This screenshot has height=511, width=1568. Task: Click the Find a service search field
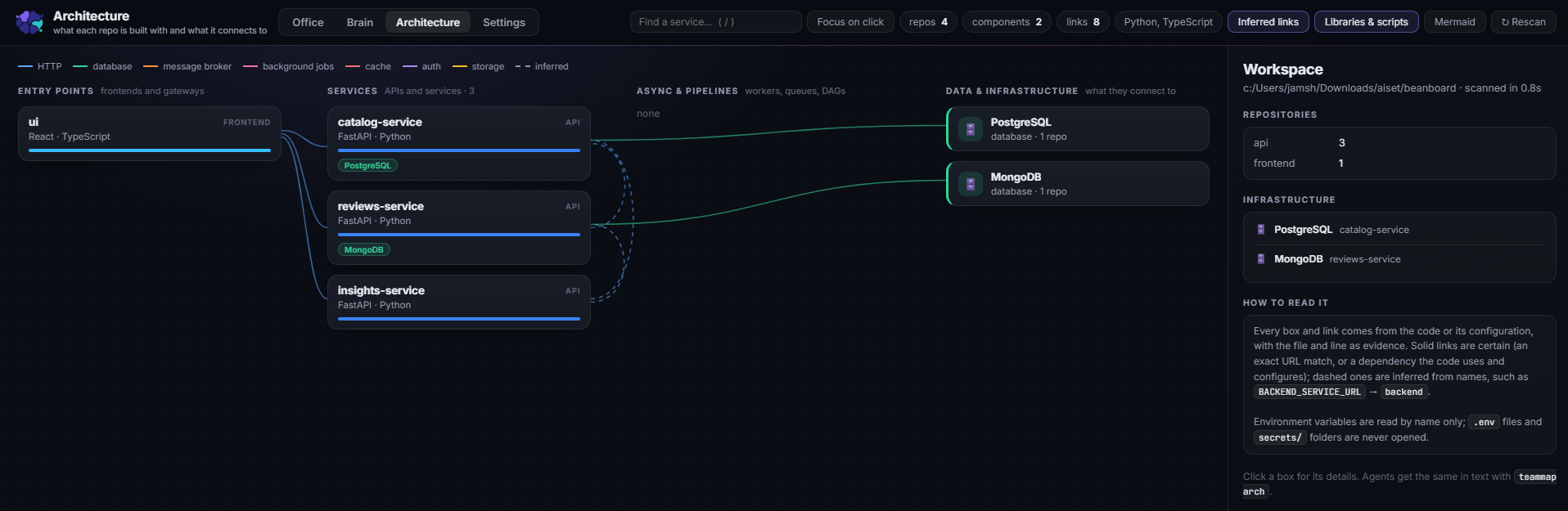click(715, 22)
